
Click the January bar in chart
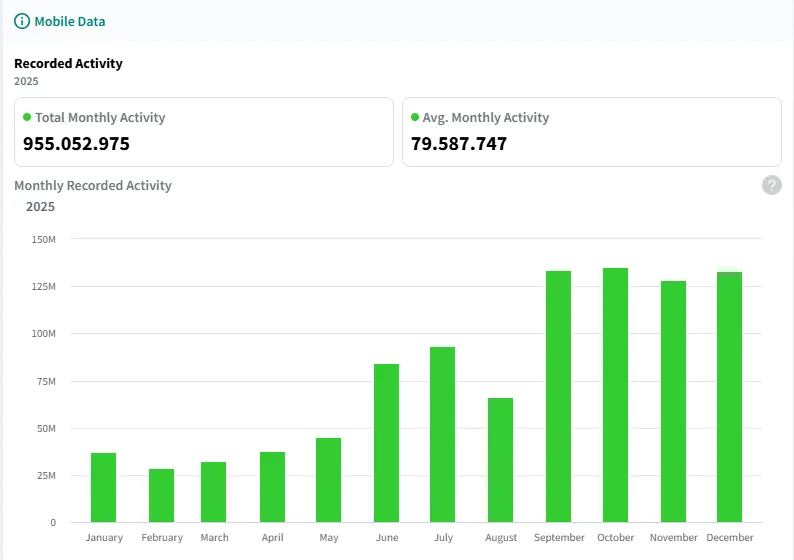pyautogui.click(x=104, y=487)
